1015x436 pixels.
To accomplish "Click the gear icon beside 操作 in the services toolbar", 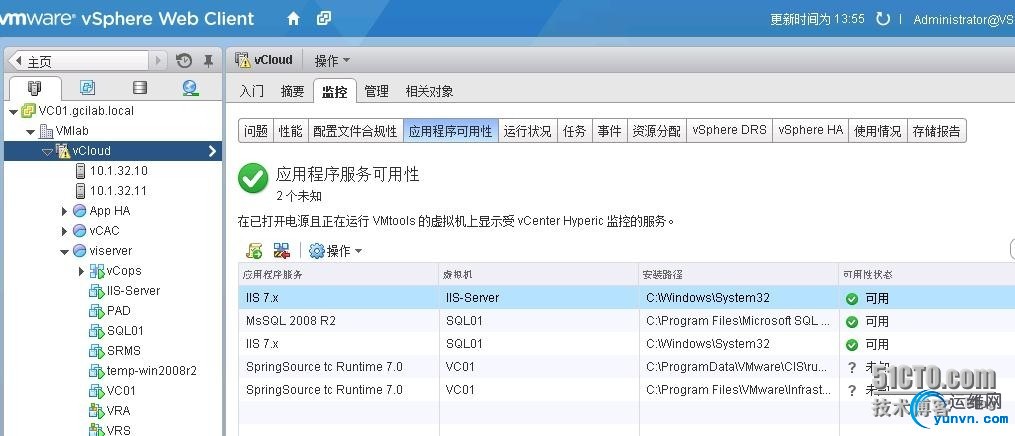I will click(x=317, y=251).
